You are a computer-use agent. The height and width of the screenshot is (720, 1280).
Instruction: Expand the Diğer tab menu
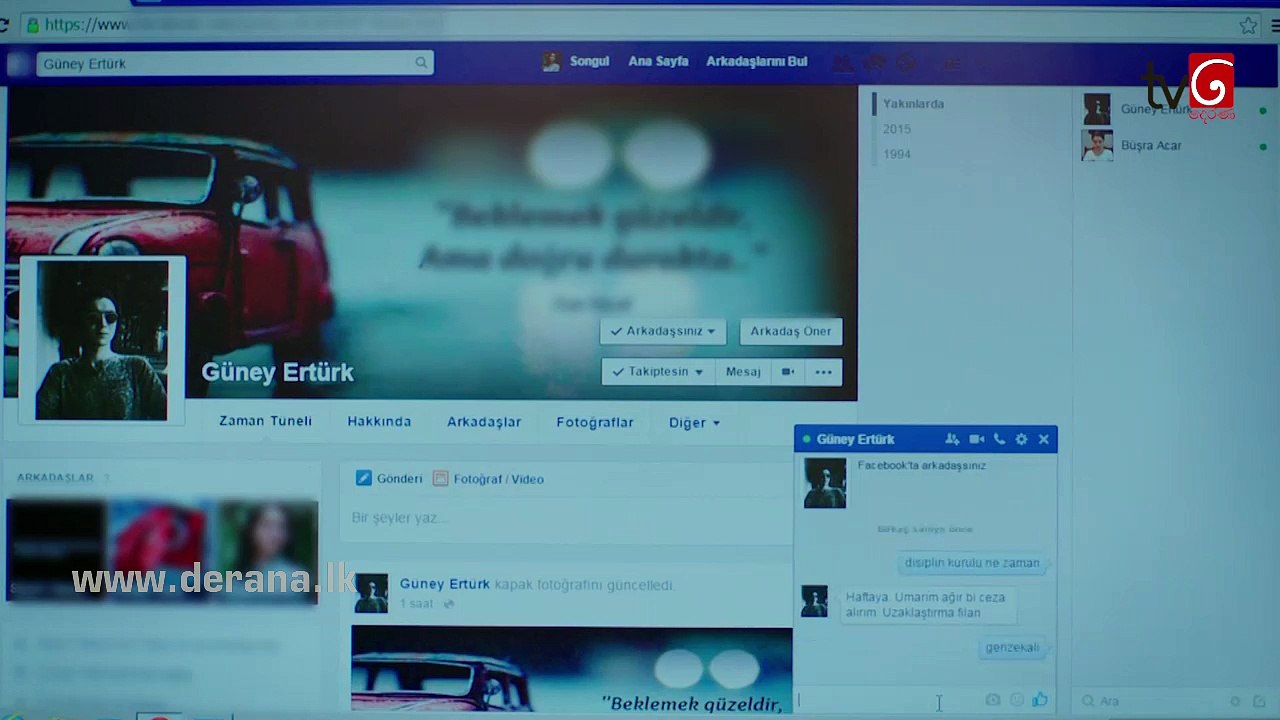pos(694,423)
